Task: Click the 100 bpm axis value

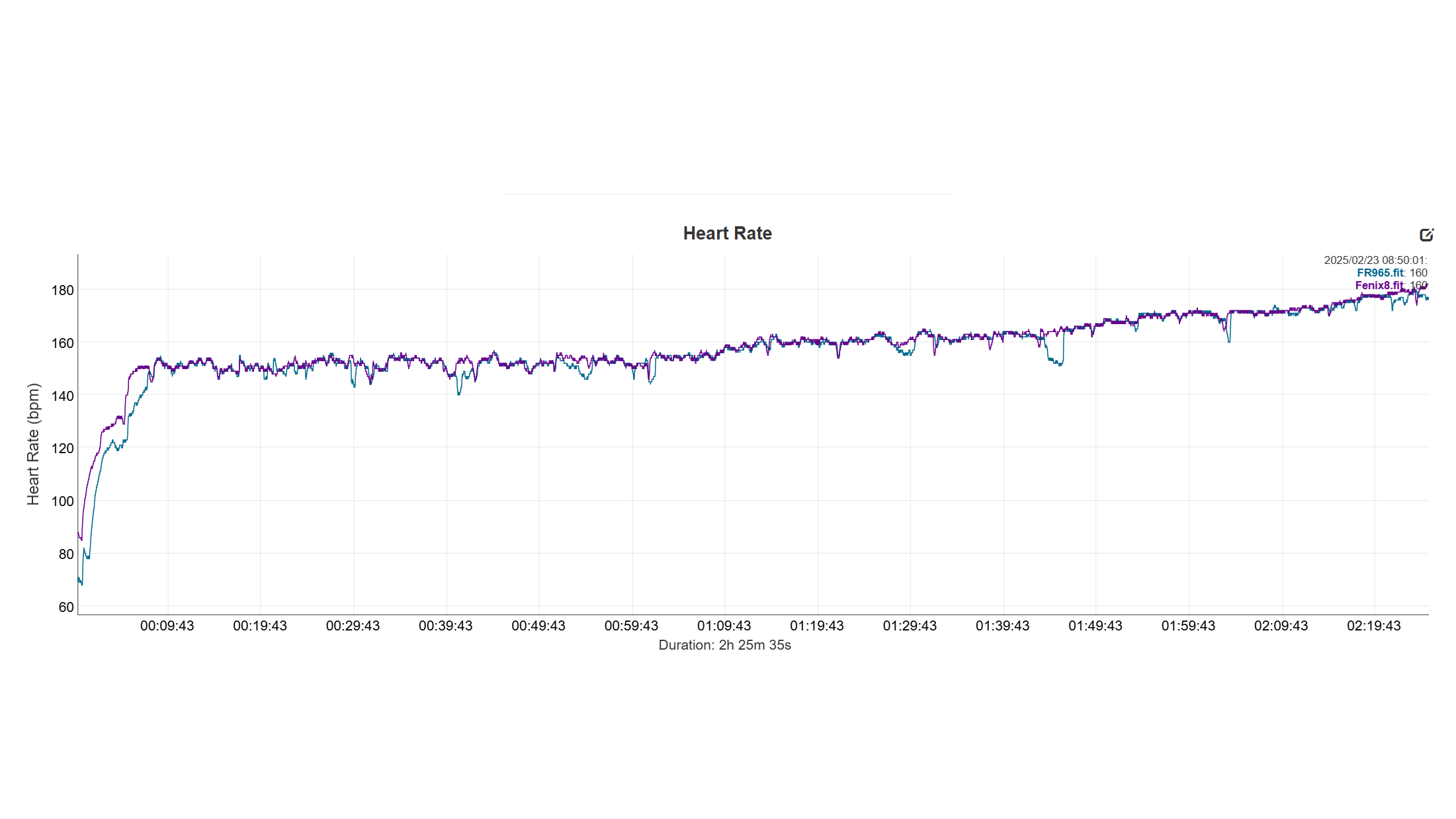Action: pos(63,501)
